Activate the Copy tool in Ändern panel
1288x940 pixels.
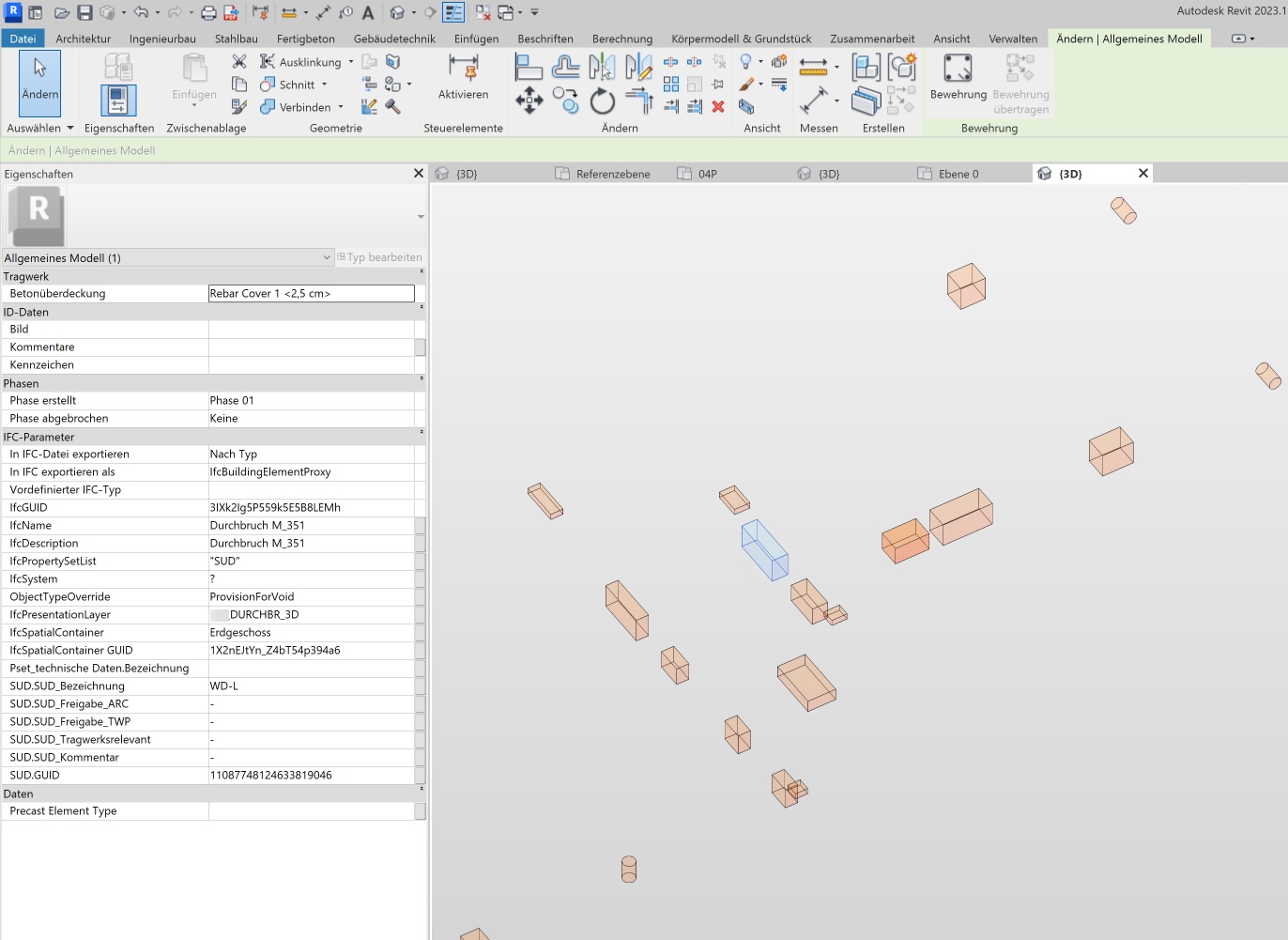pos(565,100)
